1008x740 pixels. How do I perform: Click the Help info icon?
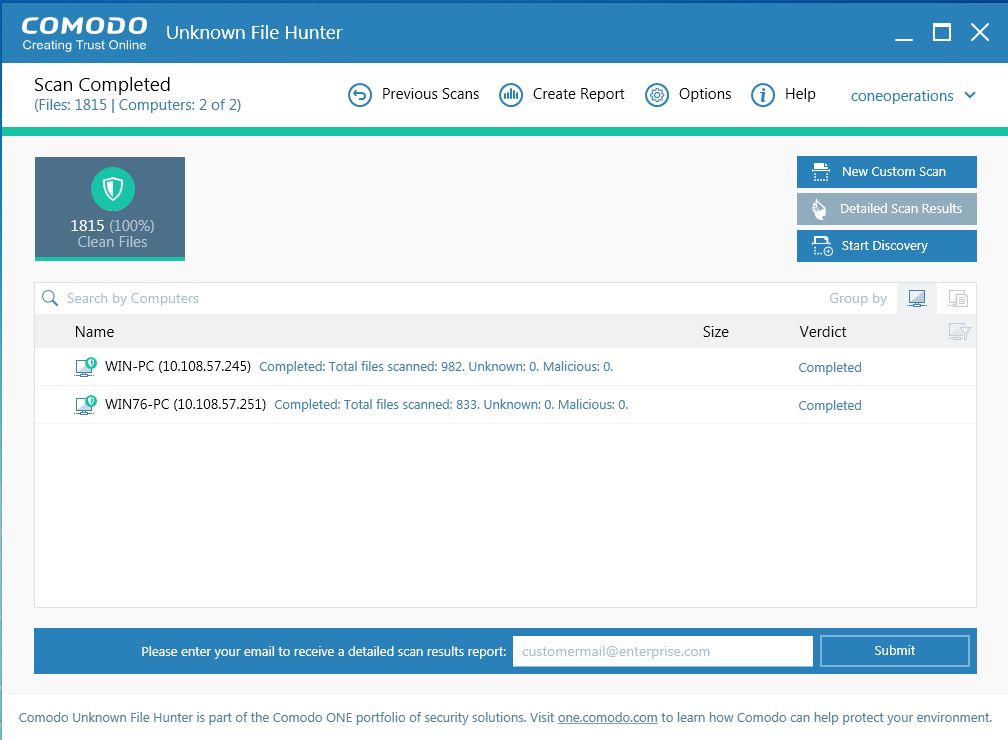(763, 95)
